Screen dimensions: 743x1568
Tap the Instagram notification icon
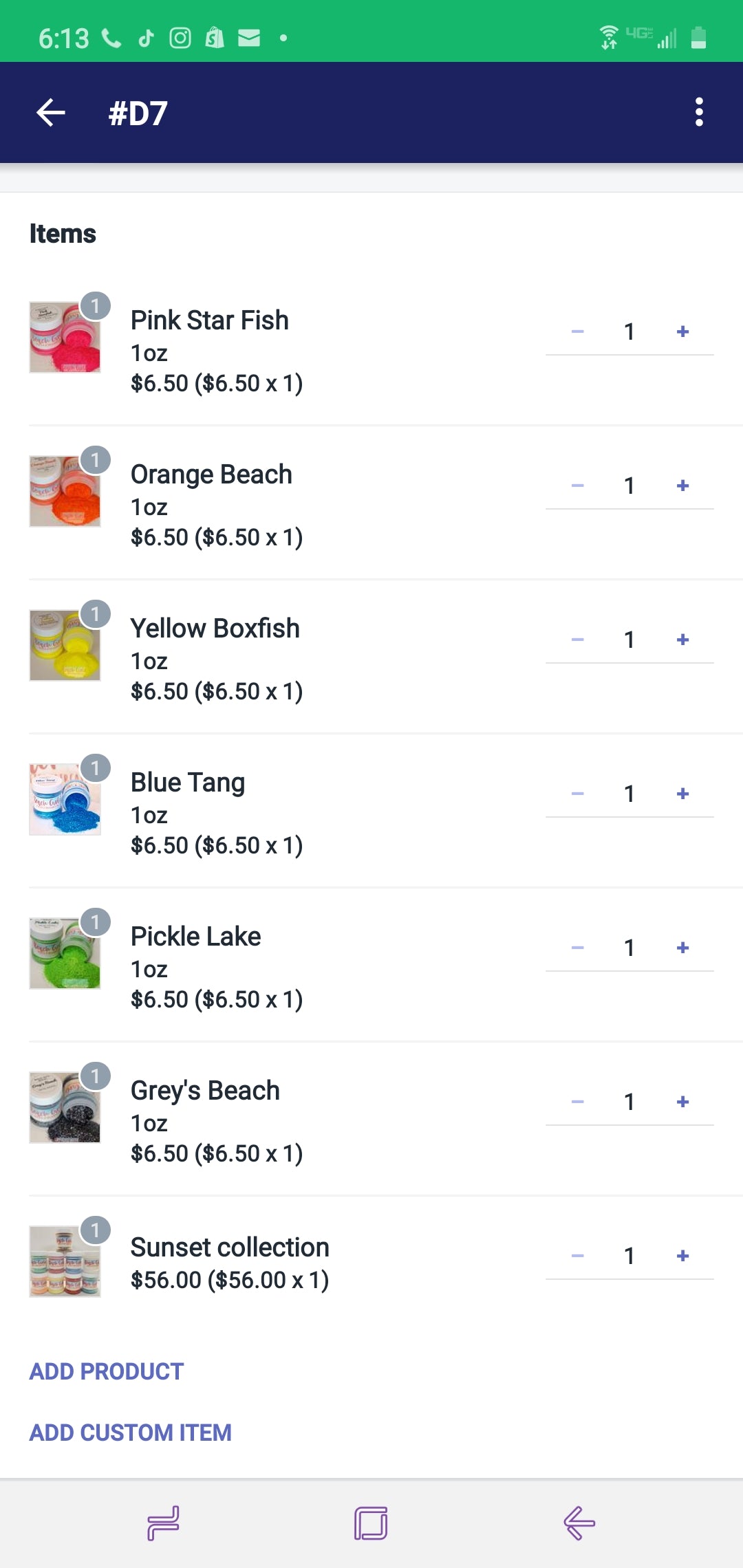point(180,38)
